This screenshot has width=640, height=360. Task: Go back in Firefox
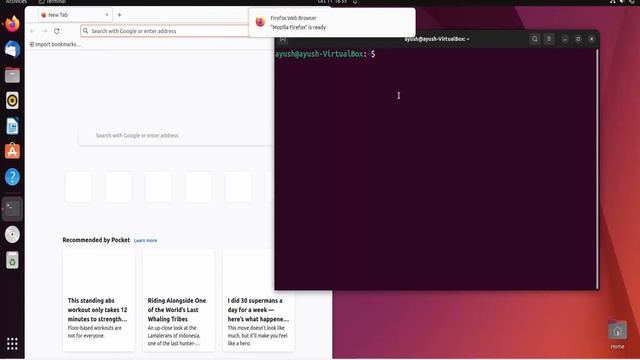(32, 31)
